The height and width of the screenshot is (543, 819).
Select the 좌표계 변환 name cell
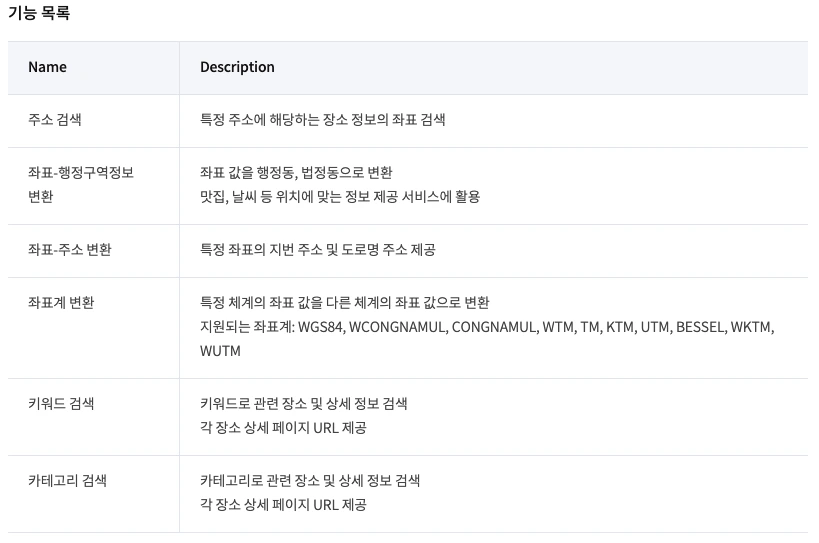click(x=61, y=302)
